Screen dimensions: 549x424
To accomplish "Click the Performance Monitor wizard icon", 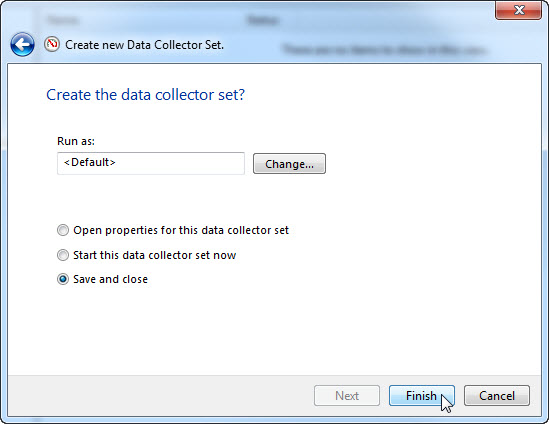I will coord(52,44).
